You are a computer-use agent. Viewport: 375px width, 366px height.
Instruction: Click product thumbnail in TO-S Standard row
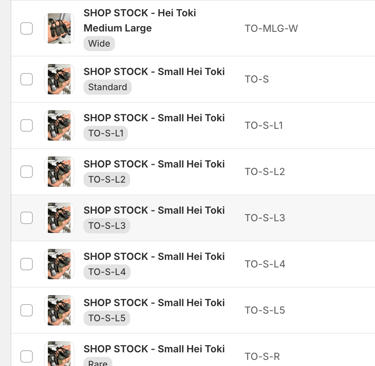click(x=59, y=79)
